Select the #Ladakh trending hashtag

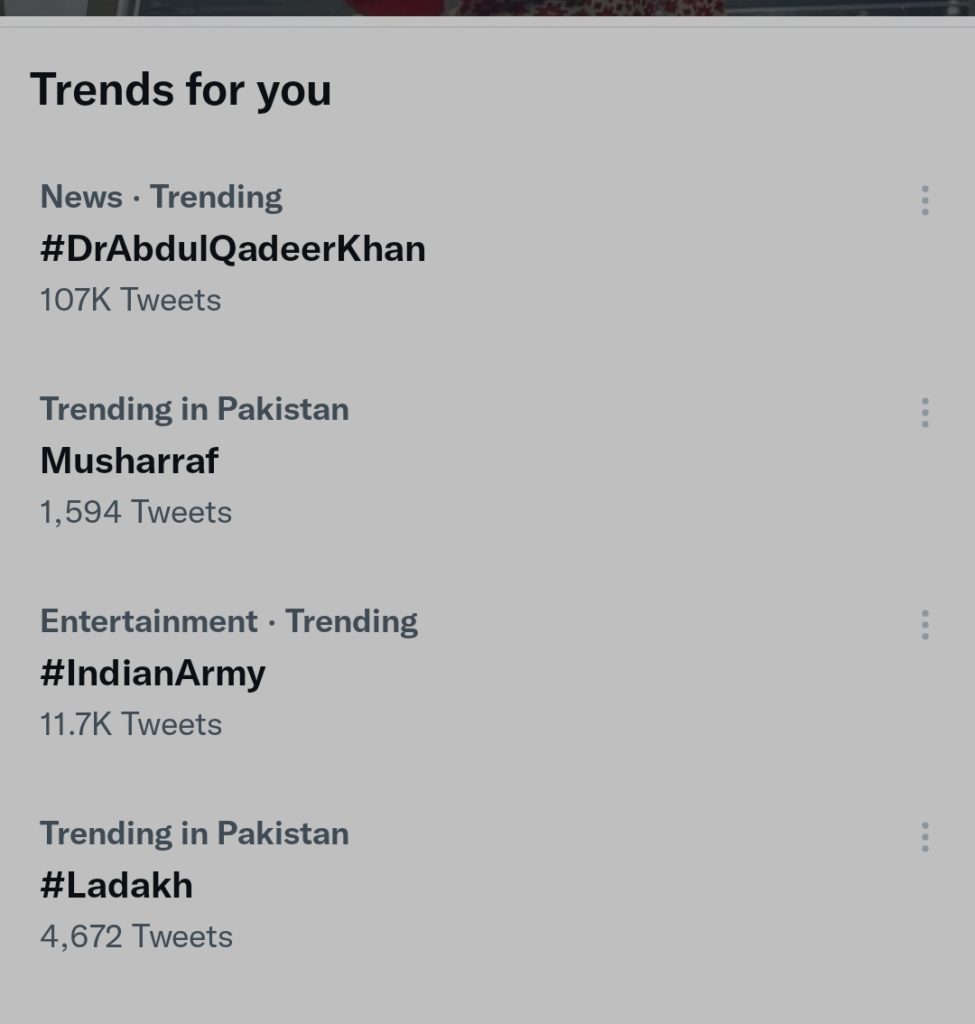click(x=116, y=886)
